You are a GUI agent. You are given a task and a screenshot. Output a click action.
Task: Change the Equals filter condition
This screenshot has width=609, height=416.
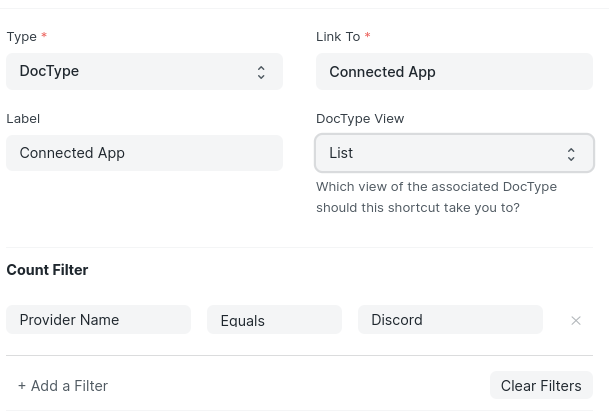(x=275, y=320)
